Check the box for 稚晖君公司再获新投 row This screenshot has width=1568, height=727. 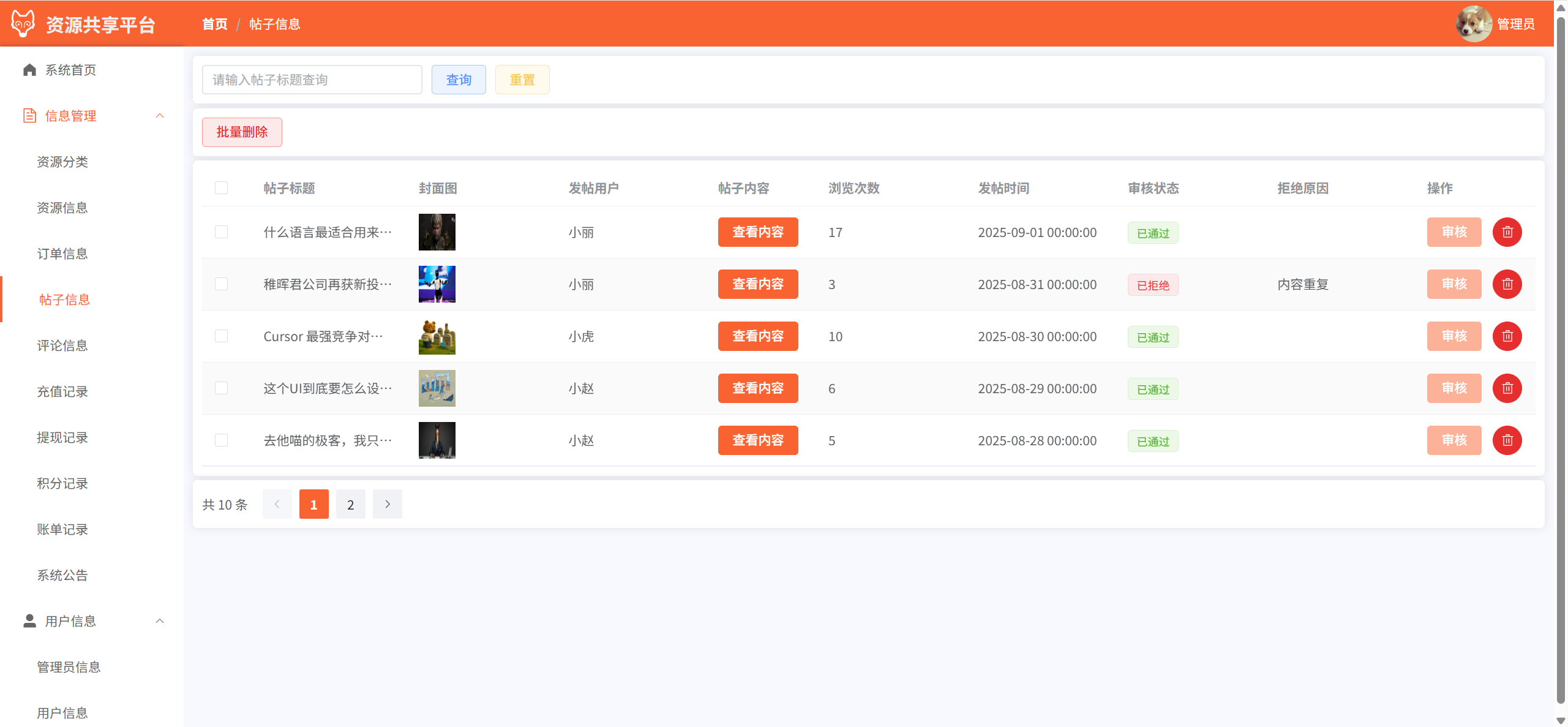[x=221, y=284]
